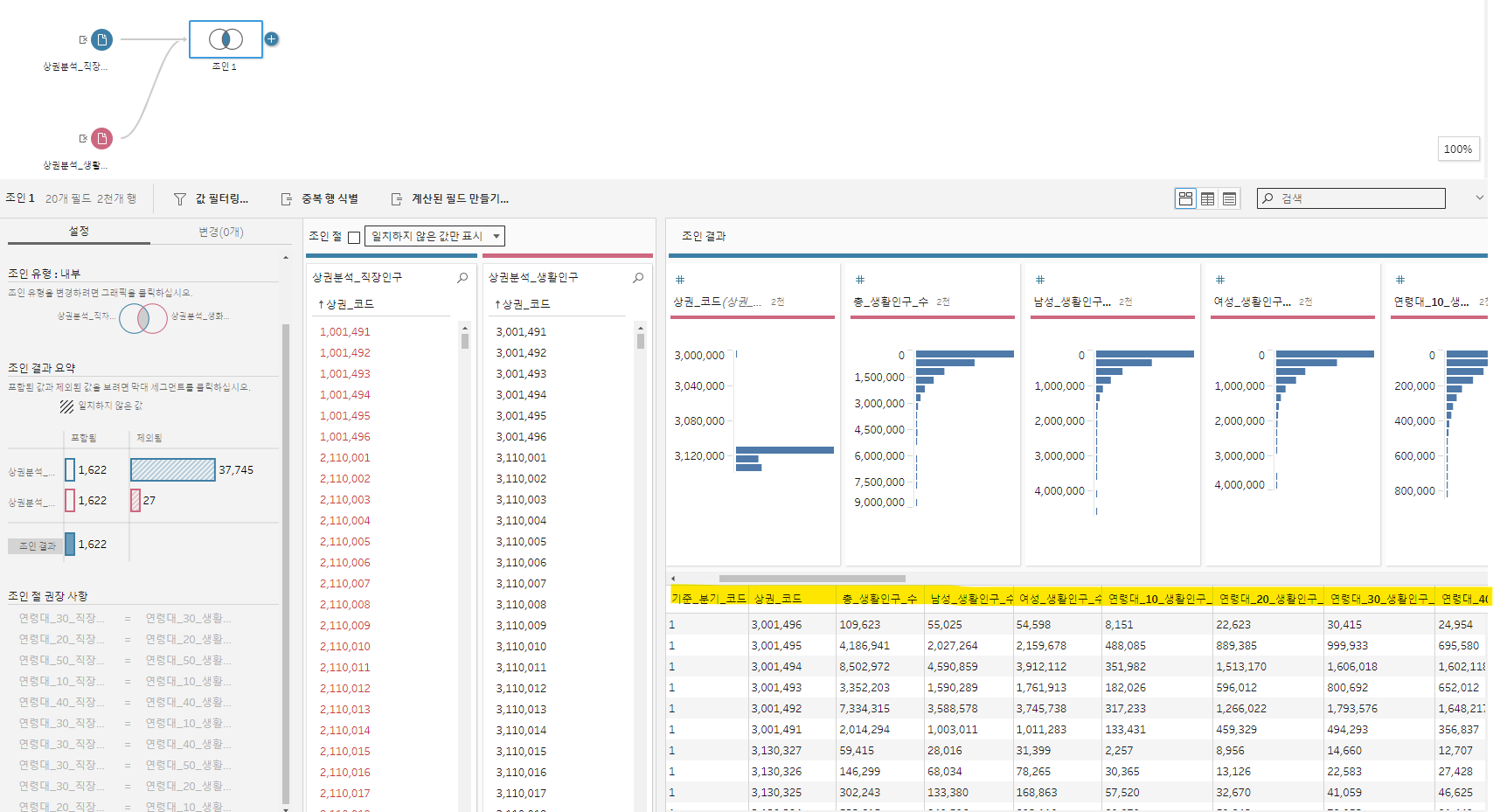
Task: Select the 조인 1 join step
Action: pyautogui.click(x=226, y=39)
